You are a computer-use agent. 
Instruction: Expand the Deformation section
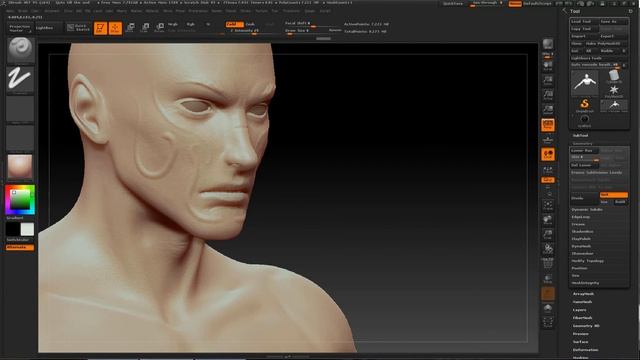tap(585, 350)
